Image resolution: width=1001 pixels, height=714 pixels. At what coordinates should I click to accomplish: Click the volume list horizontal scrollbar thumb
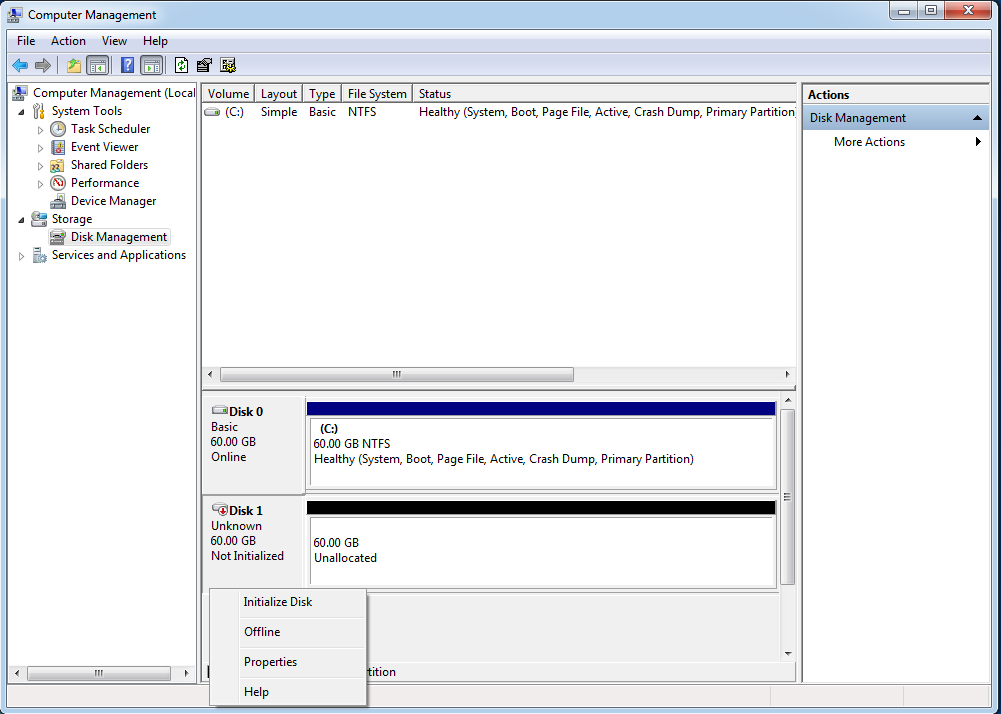pos(396,374)
